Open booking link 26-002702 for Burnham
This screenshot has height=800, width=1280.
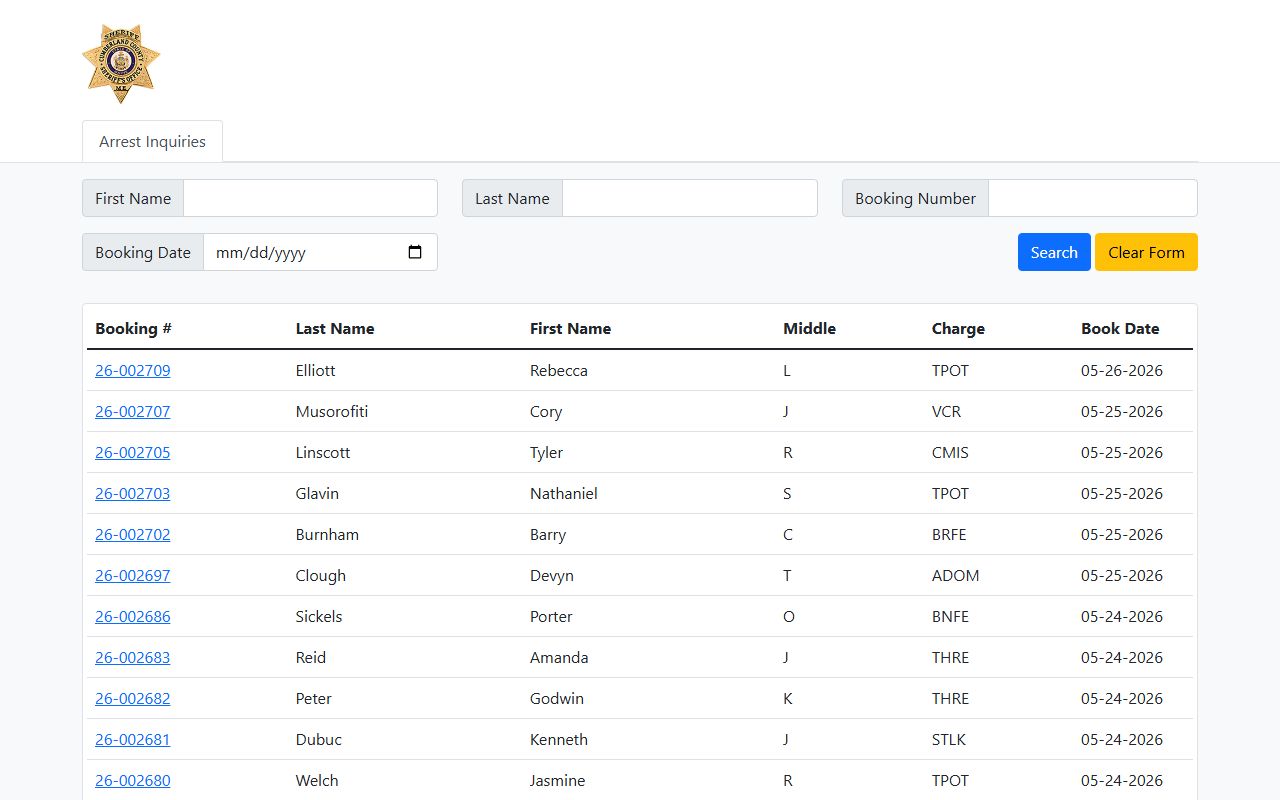pos(133,534)
